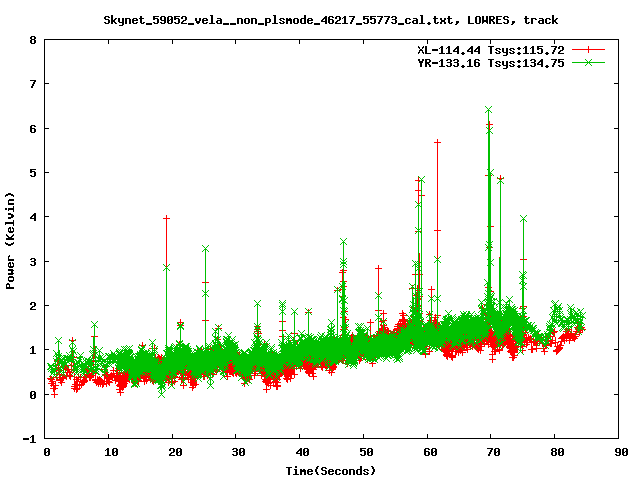Click the x-axis tick label 0
Viewport: 640px width, 480px height.
point(47,452)
